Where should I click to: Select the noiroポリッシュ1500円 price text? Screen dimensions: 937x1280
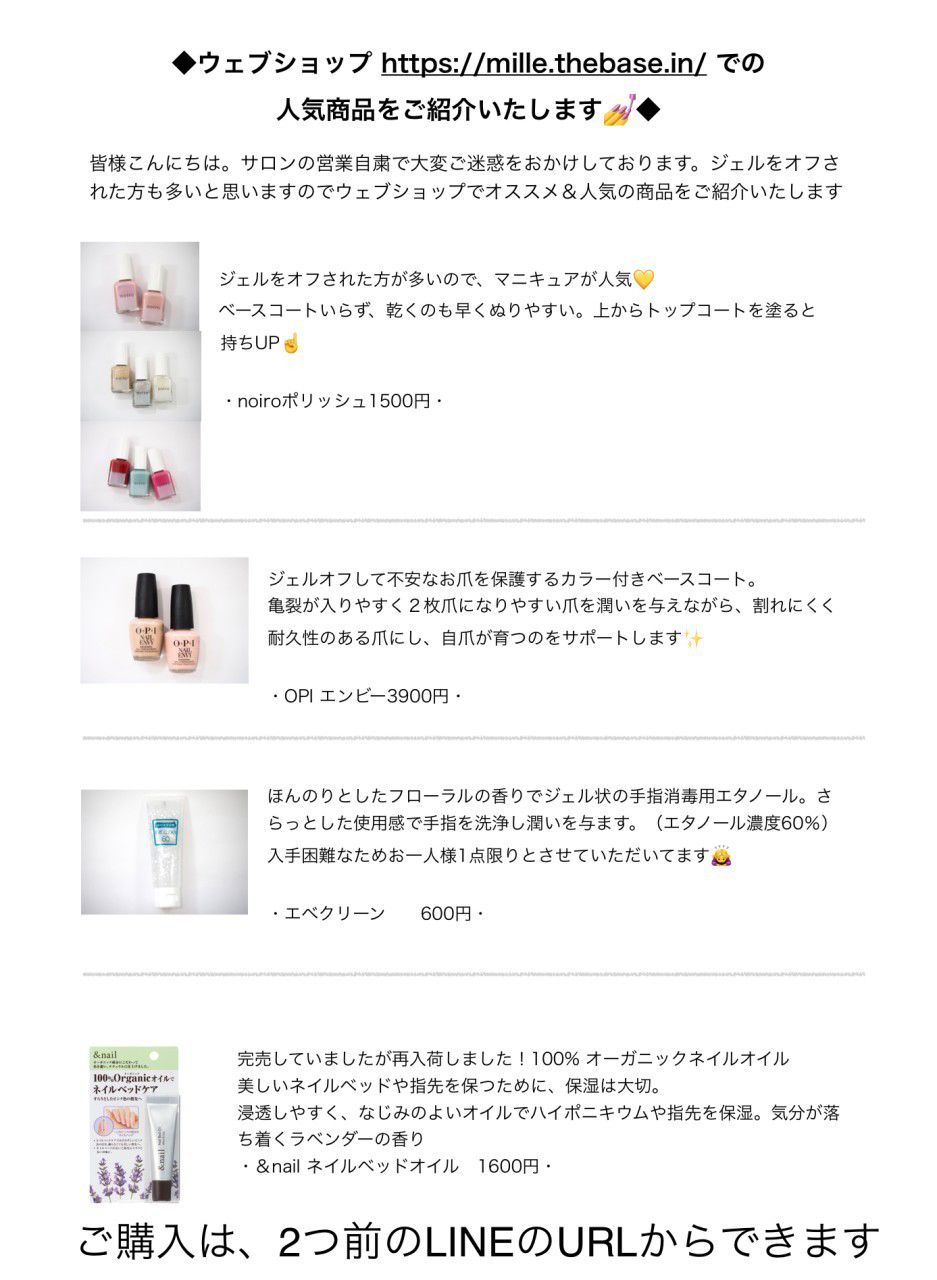pos(333,401)
